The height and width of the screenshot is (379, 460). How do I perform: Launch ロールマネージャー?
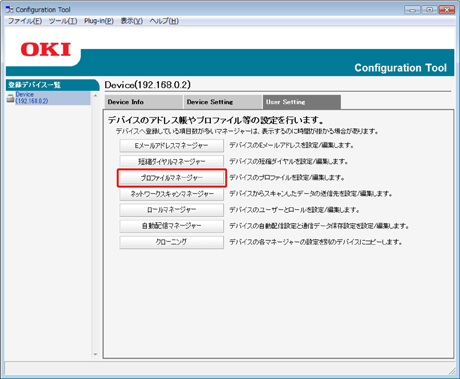tap(171, 210)
